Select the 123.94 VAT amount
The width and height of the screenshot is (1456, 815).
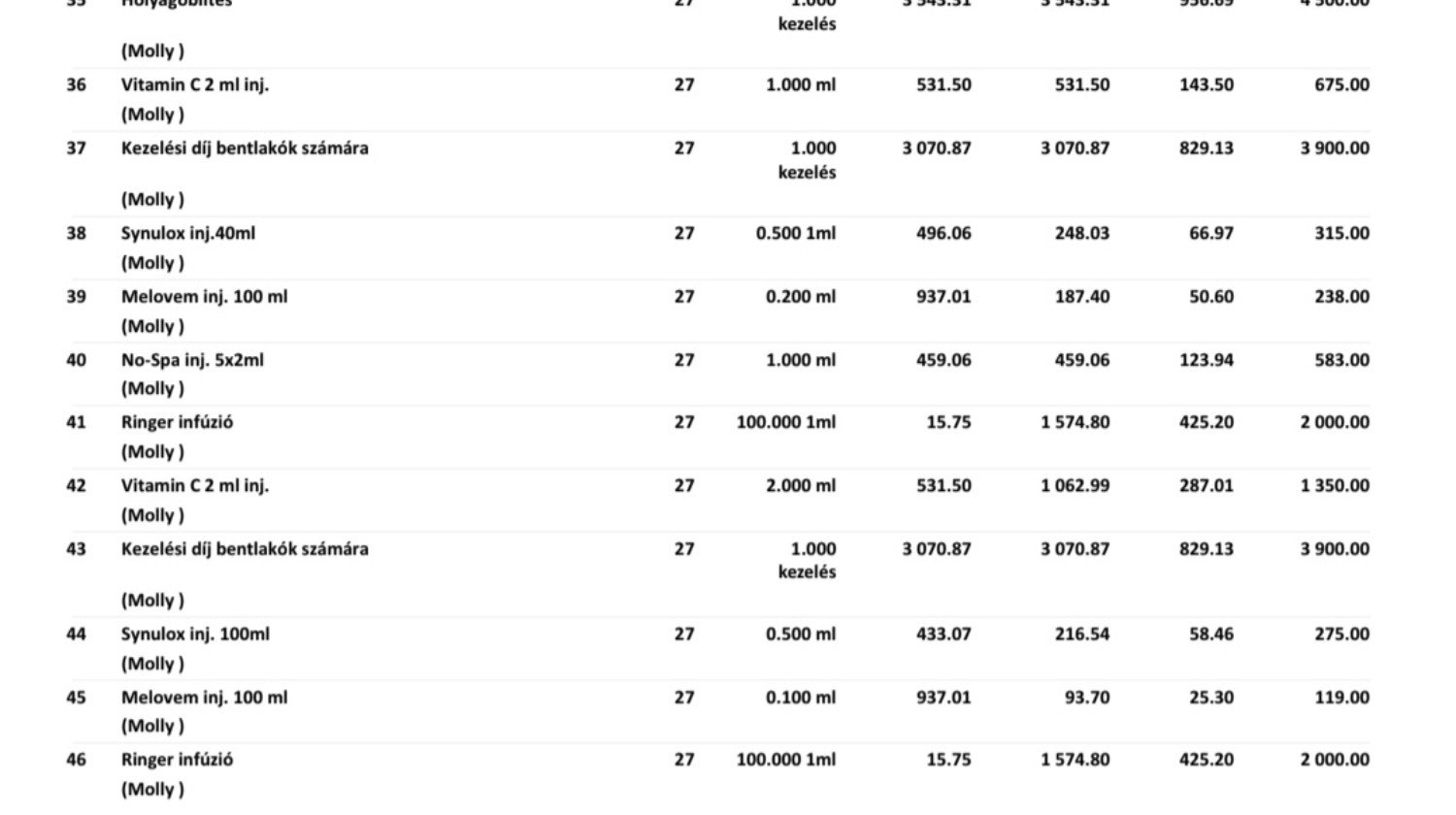pyautogui.click(x=1207, y=360)
